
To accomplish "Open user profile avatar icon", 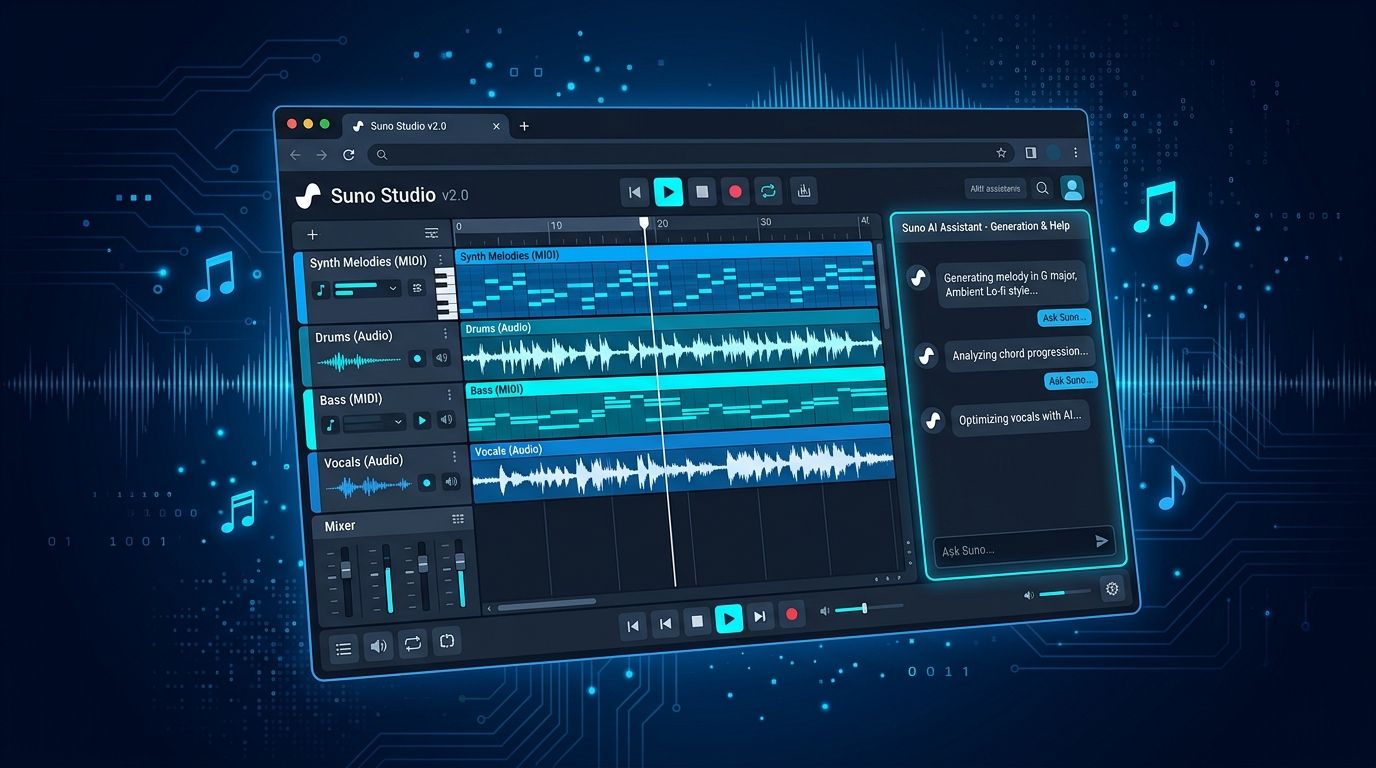I will (x=1072, y=188).
